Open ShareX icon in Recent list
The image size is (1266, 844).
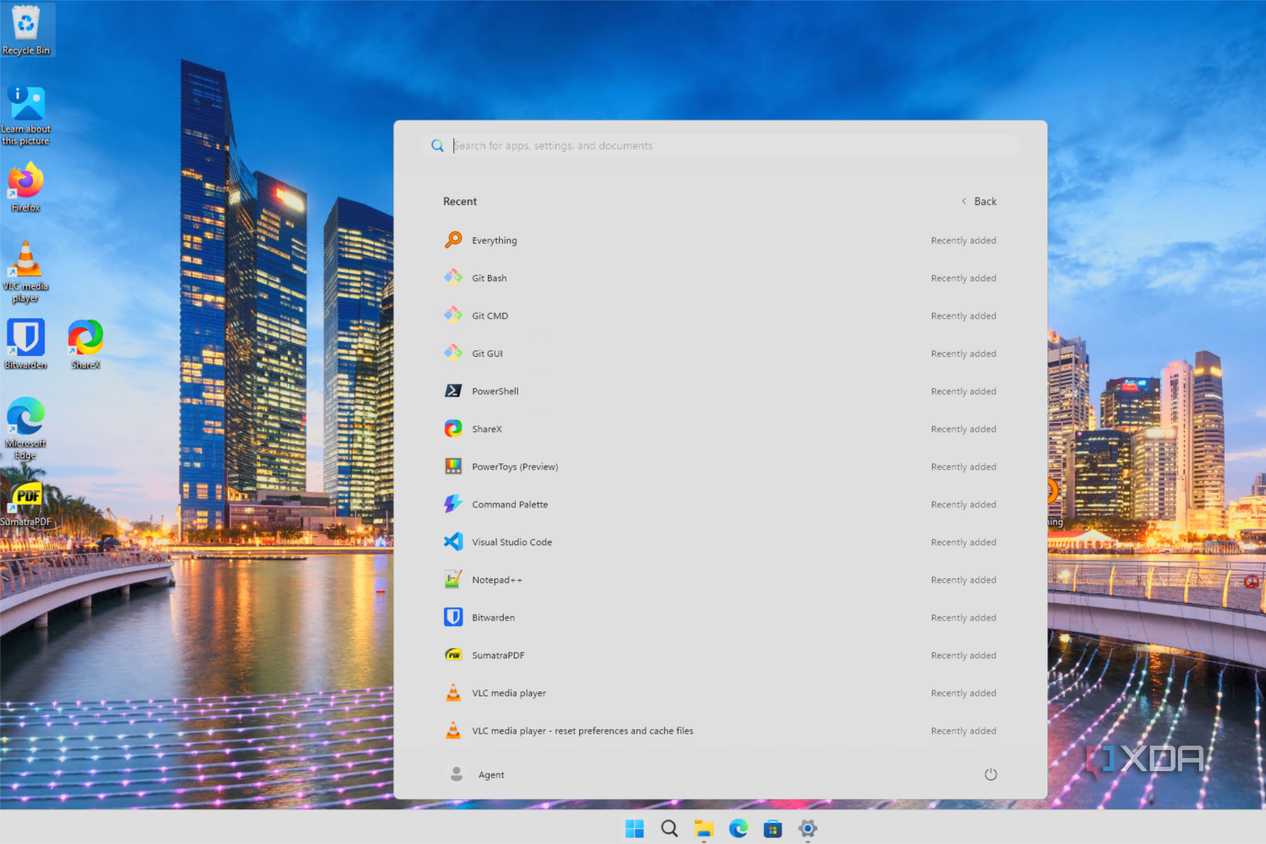[x=453, y=429]
